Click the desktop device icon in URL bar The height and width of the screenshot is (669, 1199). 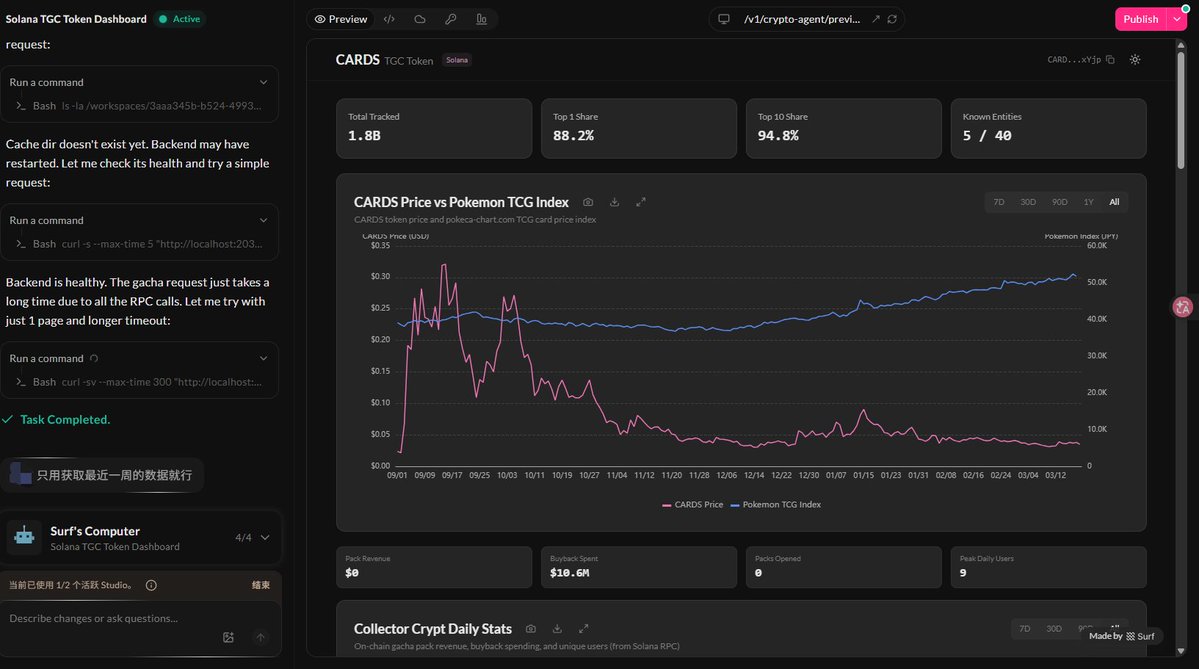coord(723,19)
